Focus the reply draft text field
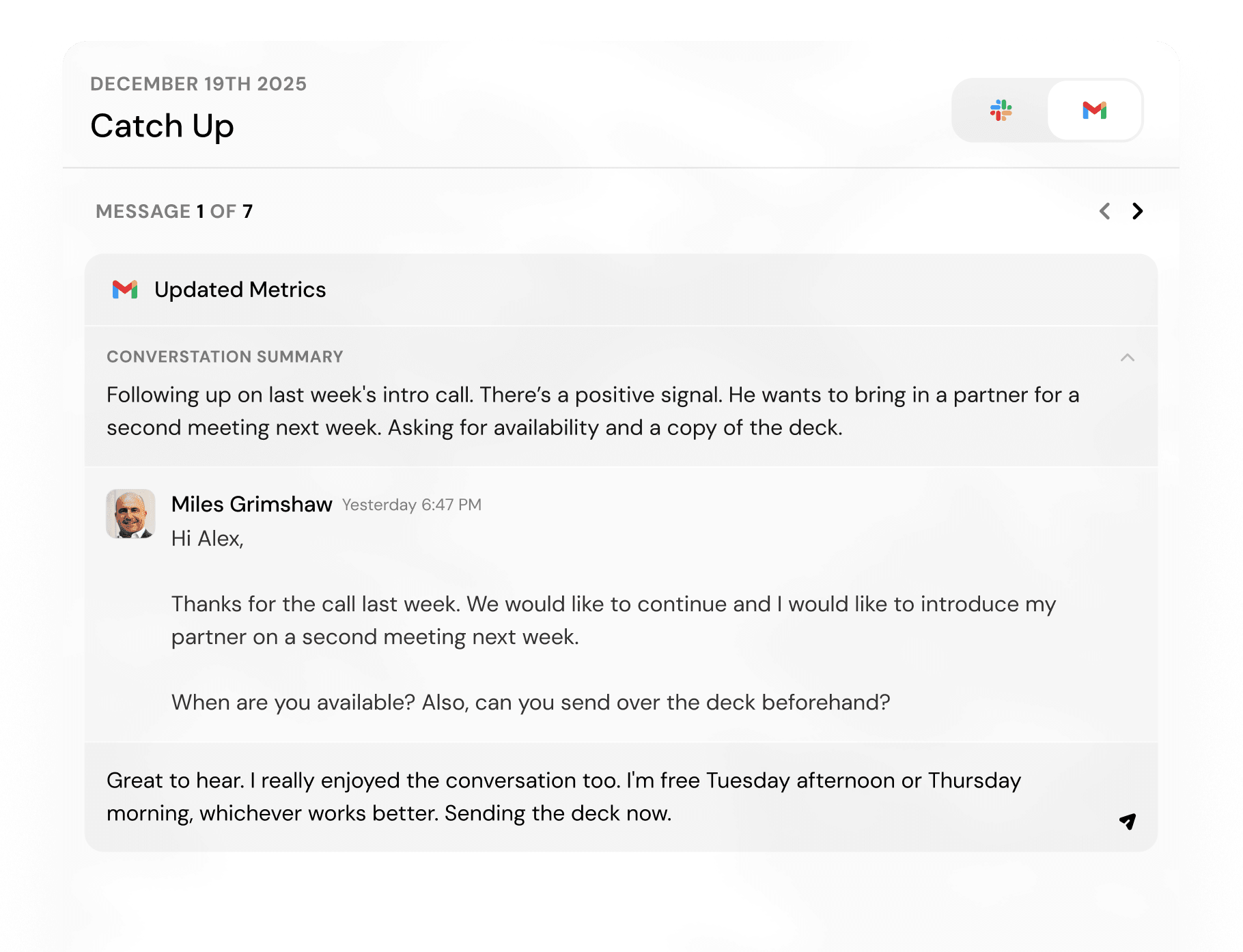This screenshot has height=952, width=1243. pyautogui.click(x=563, y=796)
